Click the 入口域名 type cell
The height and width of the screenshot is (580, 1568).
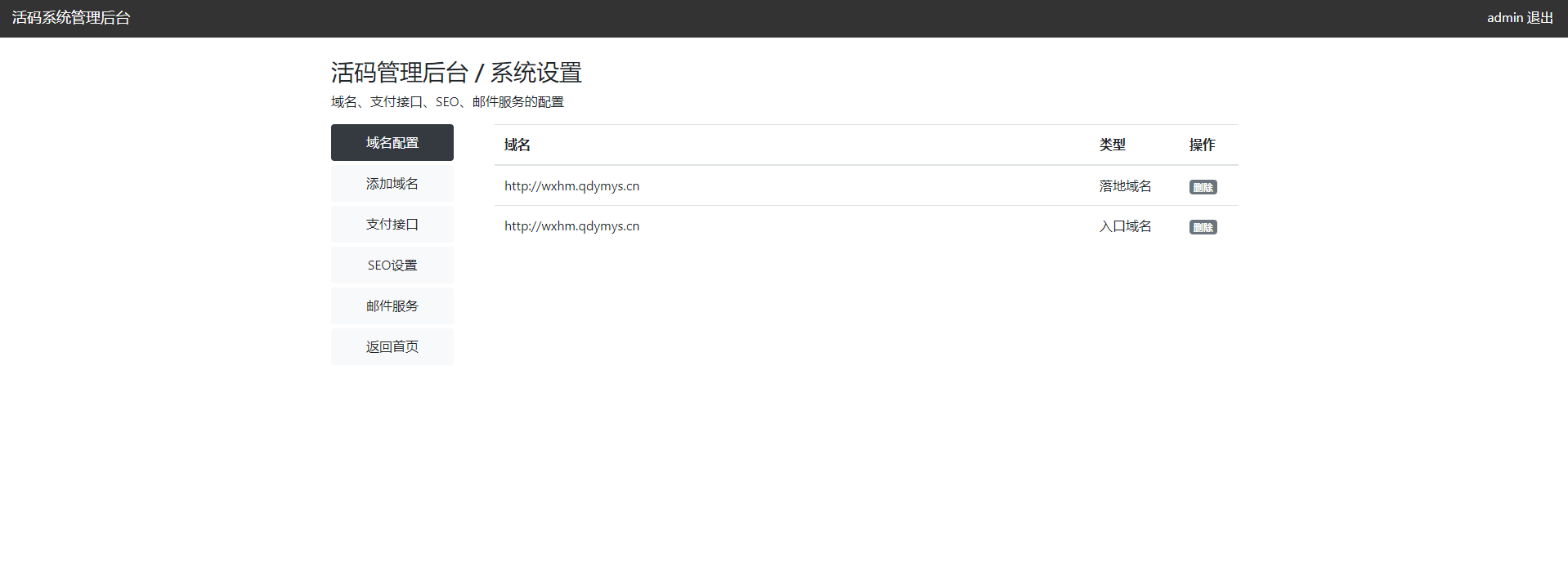point(1126,226)
